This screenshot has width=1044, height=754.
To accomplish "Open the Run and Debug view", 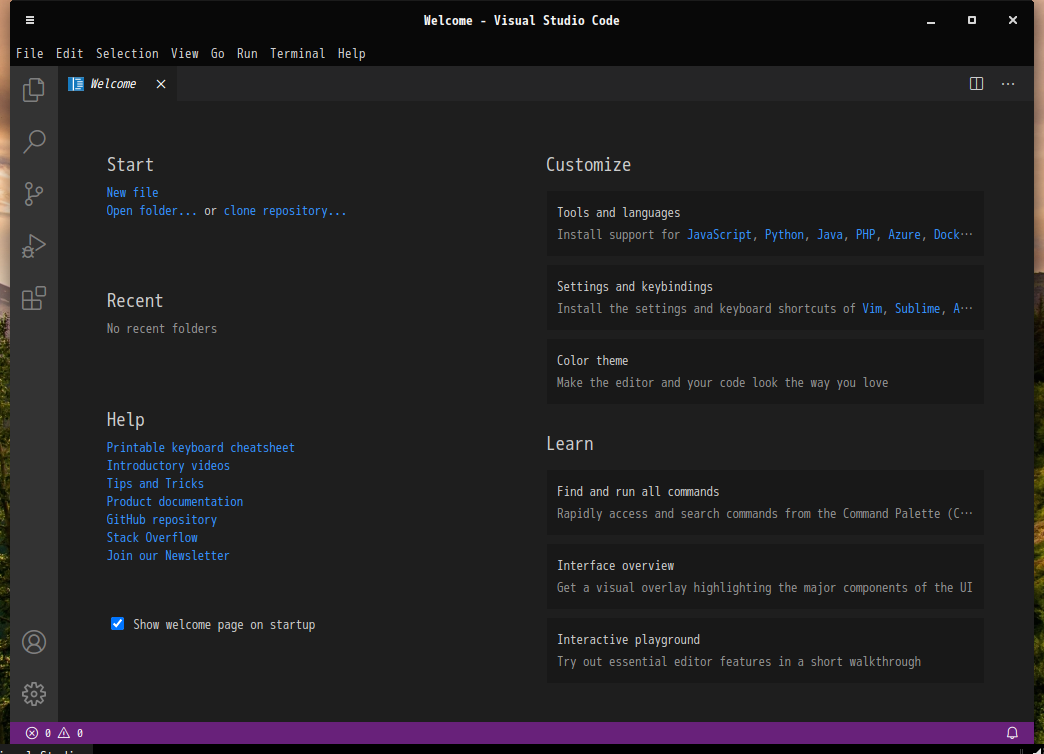I will [33, 246].
